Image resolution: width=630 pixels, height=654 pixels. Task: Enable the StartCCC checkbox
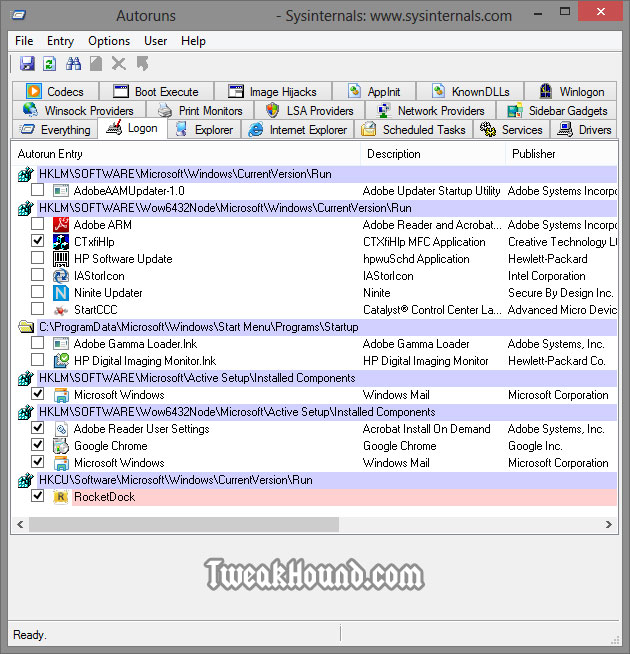(x=38, y=309)
